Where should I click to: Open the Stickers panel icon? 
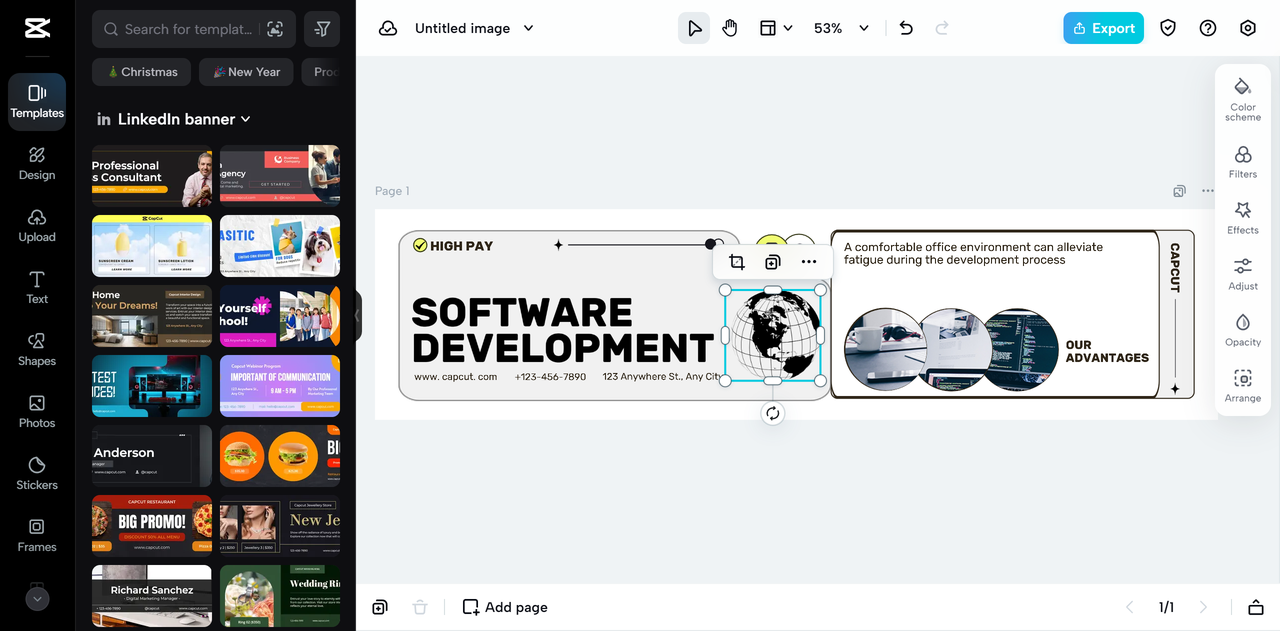(37, 474)
